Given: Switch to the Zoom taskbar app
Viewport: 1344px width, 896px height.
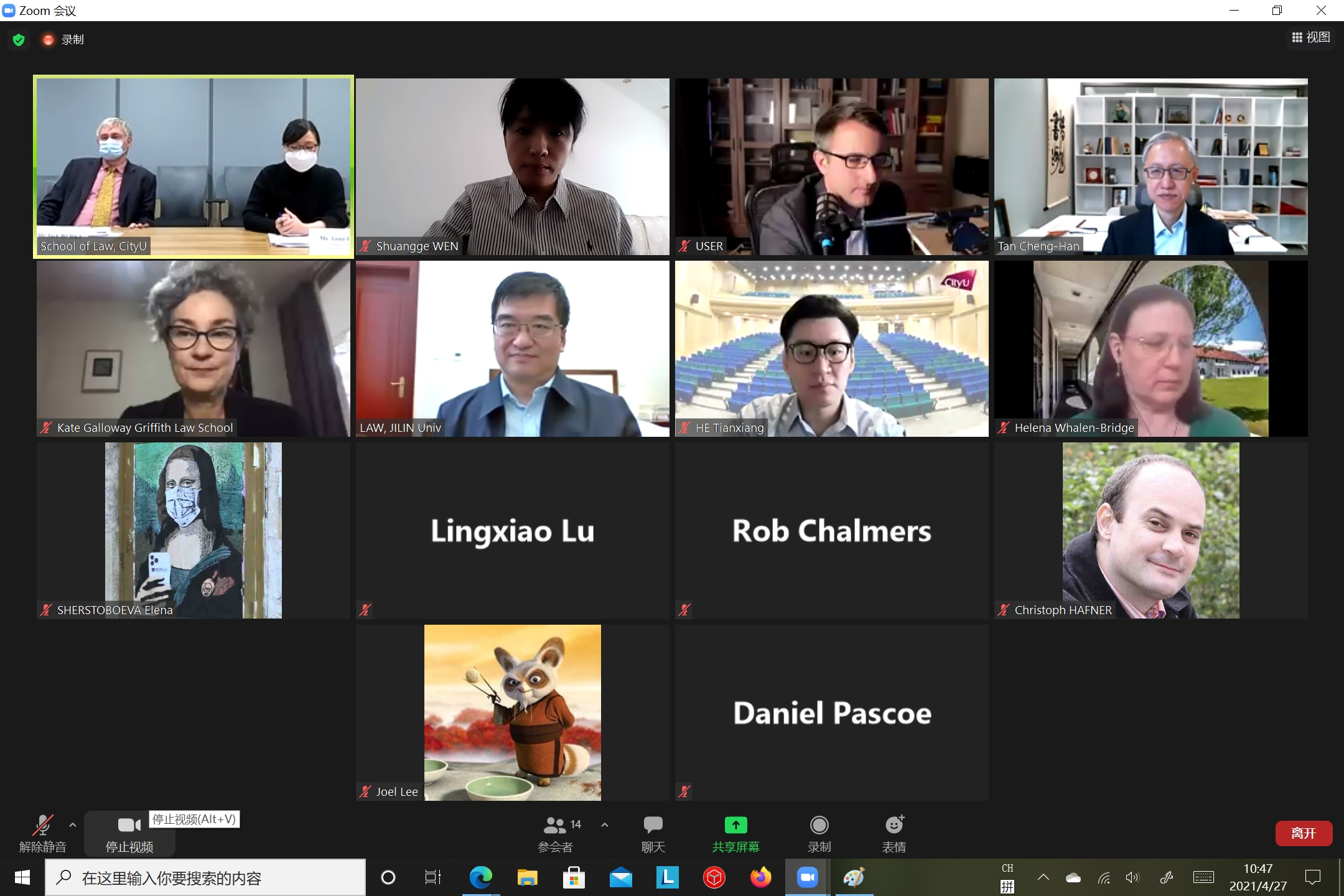Looking at the screenshot, I should (807, 877).
